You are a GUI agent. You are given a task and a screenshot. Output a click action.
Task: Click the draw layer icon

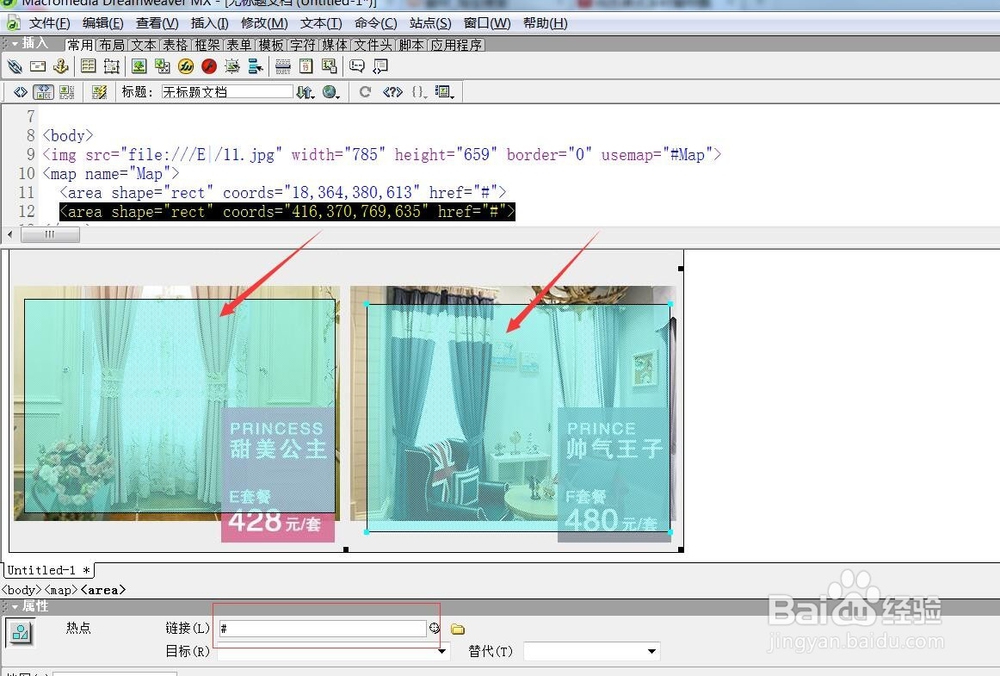point(112,66)
